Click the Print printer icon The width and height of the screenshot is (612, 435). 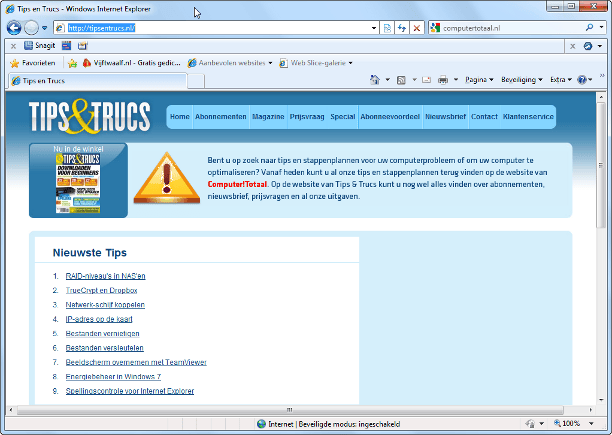point(443,80)
